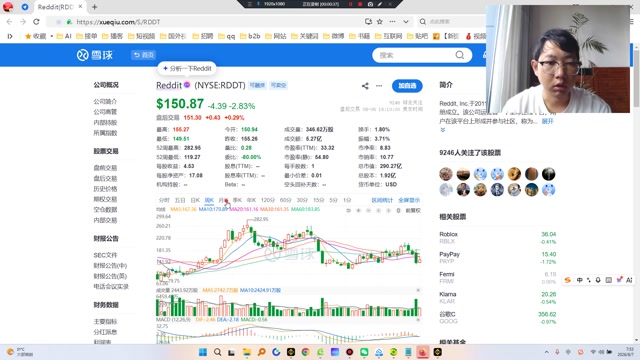Viewport: 640px width, 360px height.
Task: Open 历史价格 in left sidebar
Action: 105,189
